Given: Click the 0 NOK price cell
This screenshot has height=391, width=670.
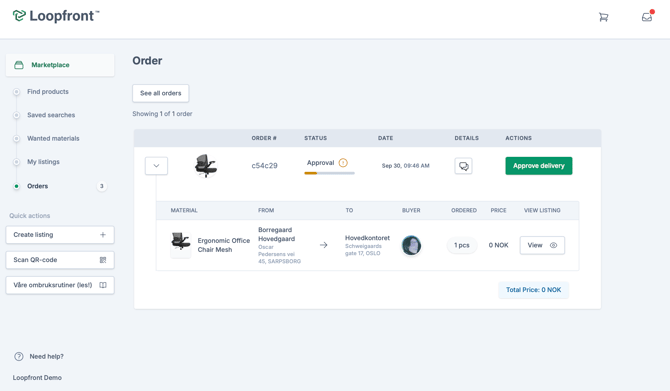Looking at the screenshot, I should coord(499,245).
